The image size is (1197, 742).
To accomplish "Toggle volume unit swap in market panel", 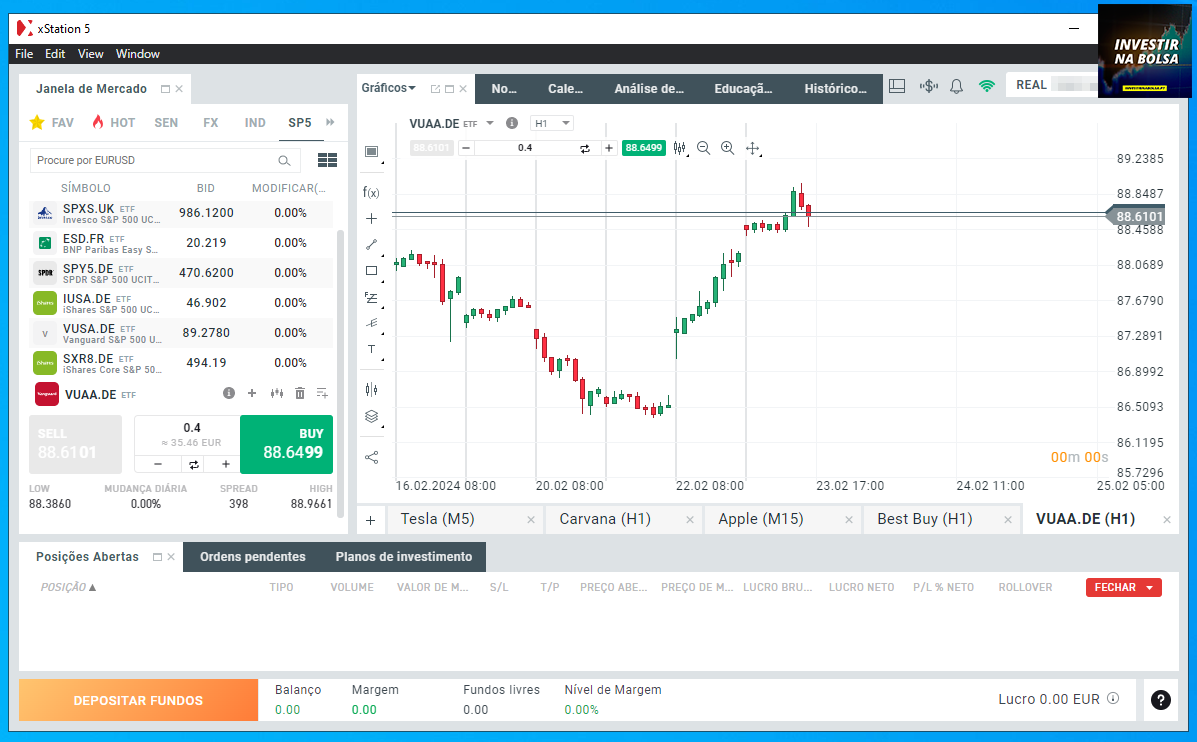I will pyautogui.click(x=194, y=464).
